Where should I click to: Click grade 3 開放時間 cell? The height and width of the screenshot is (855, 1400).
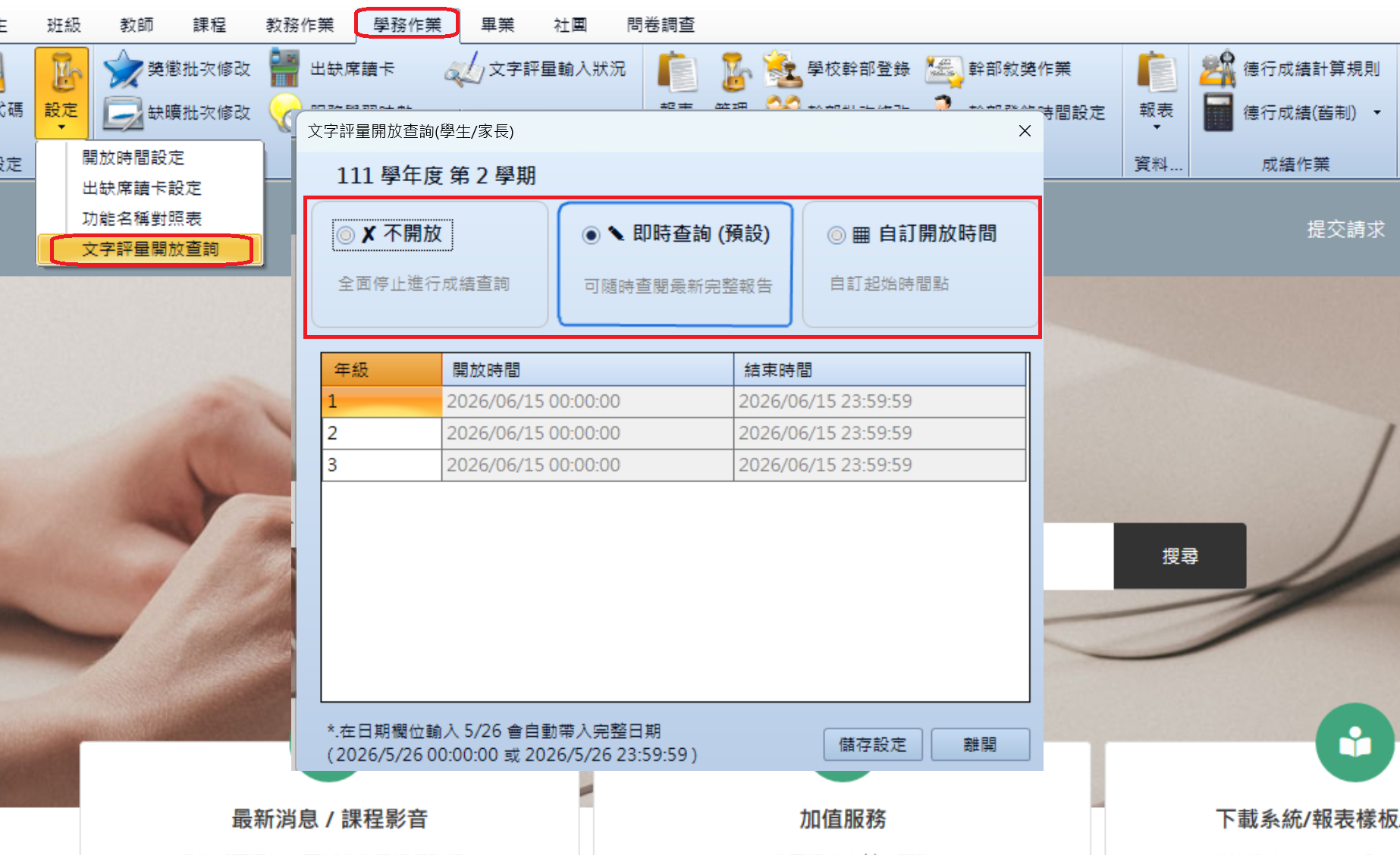tap(588, 465)
